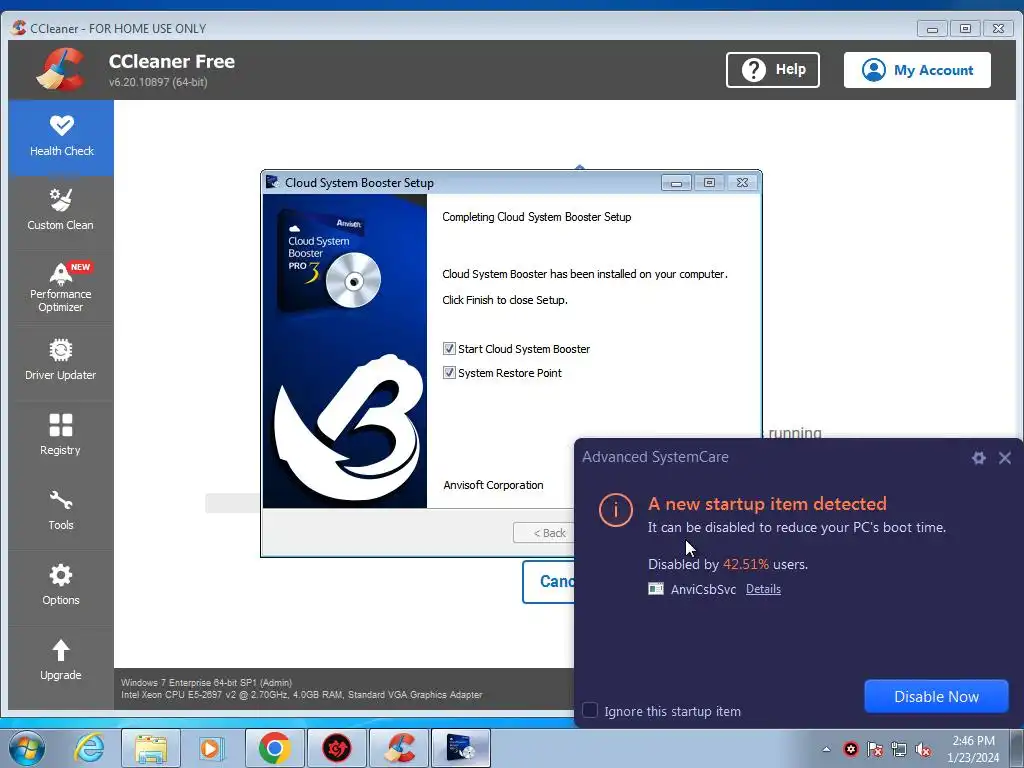This screenshot has height=768, width=1024.
Task: Click the CCleaner logo in header
Action: coord(60,69)
